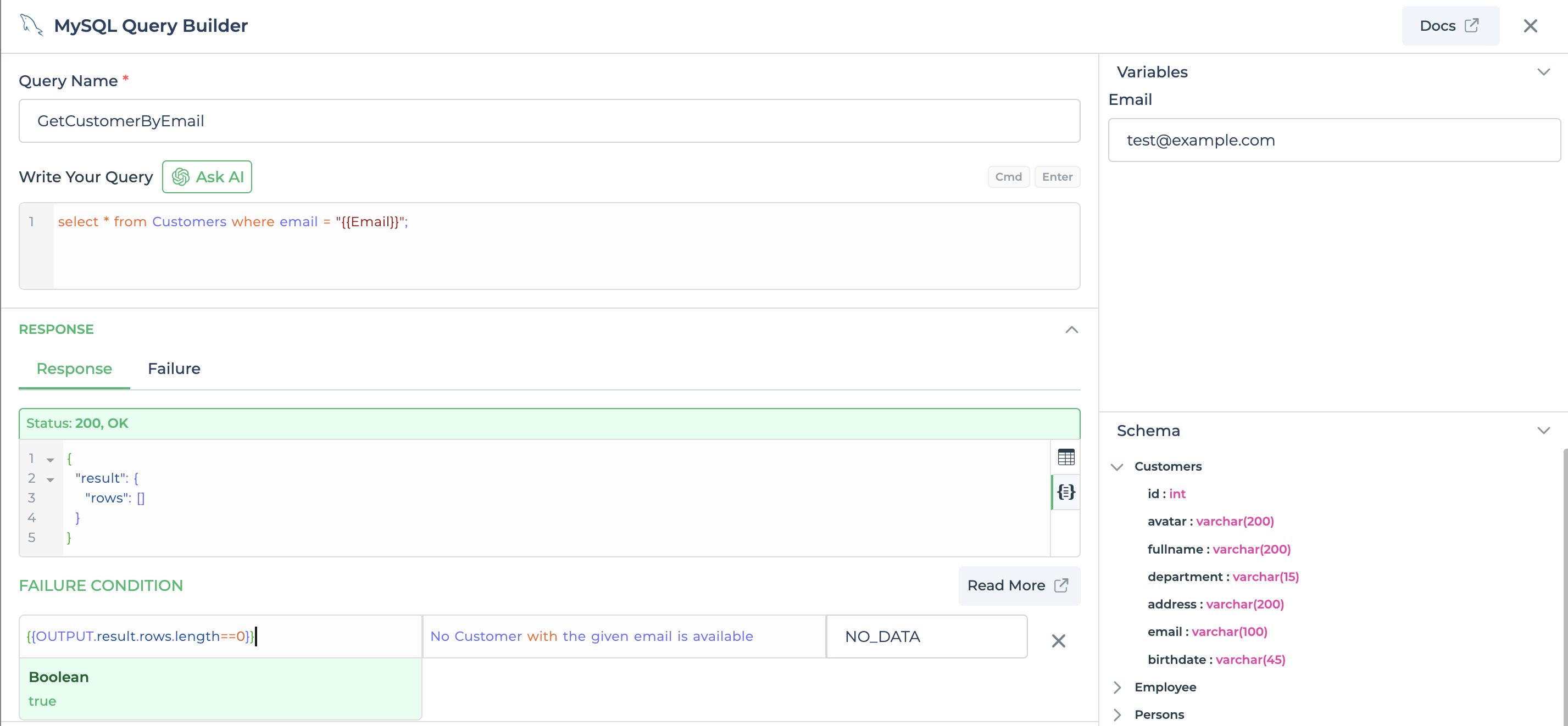Open the Docs external link
The height and width of the screenshot is (726, 1568).
click(x=1450, y=26)
